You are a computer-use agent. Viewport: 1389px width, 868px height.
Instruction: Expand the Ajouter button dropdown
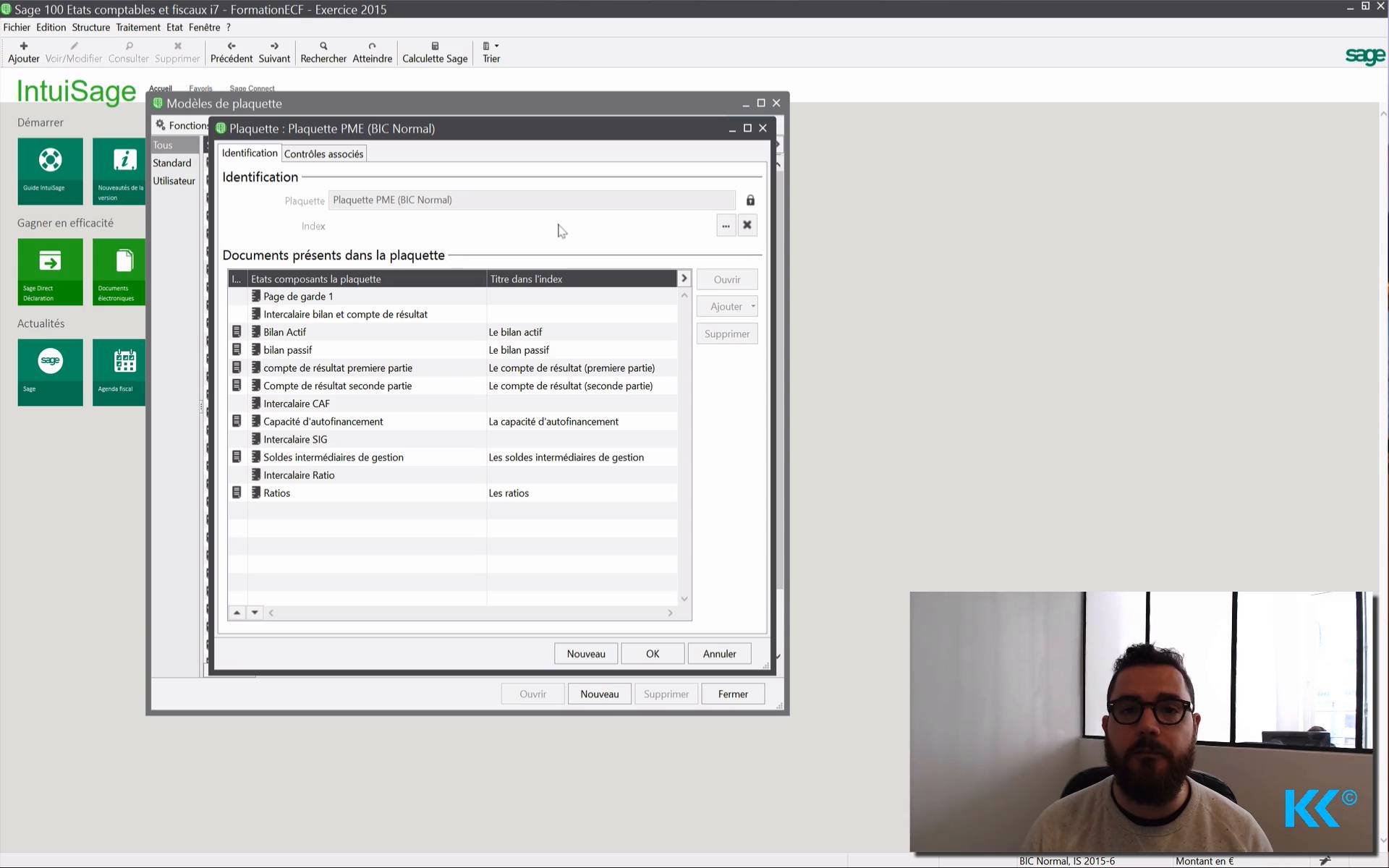point(752,306)
